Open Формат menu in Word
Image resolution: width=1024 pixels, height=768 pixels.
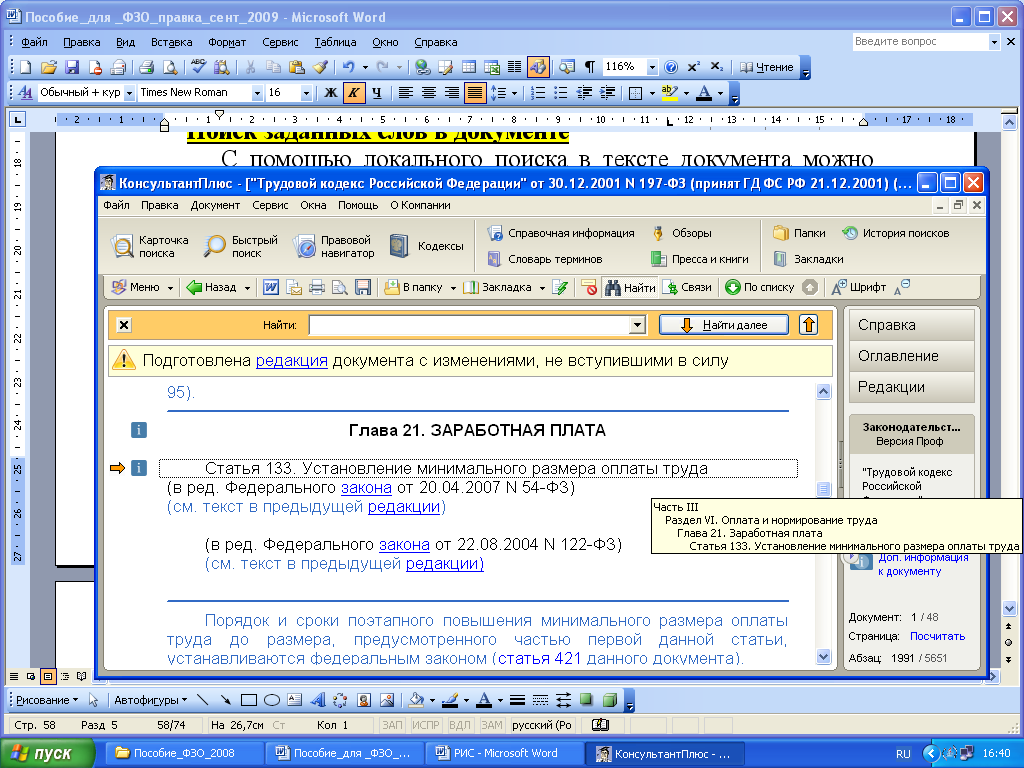click(227, 42)
